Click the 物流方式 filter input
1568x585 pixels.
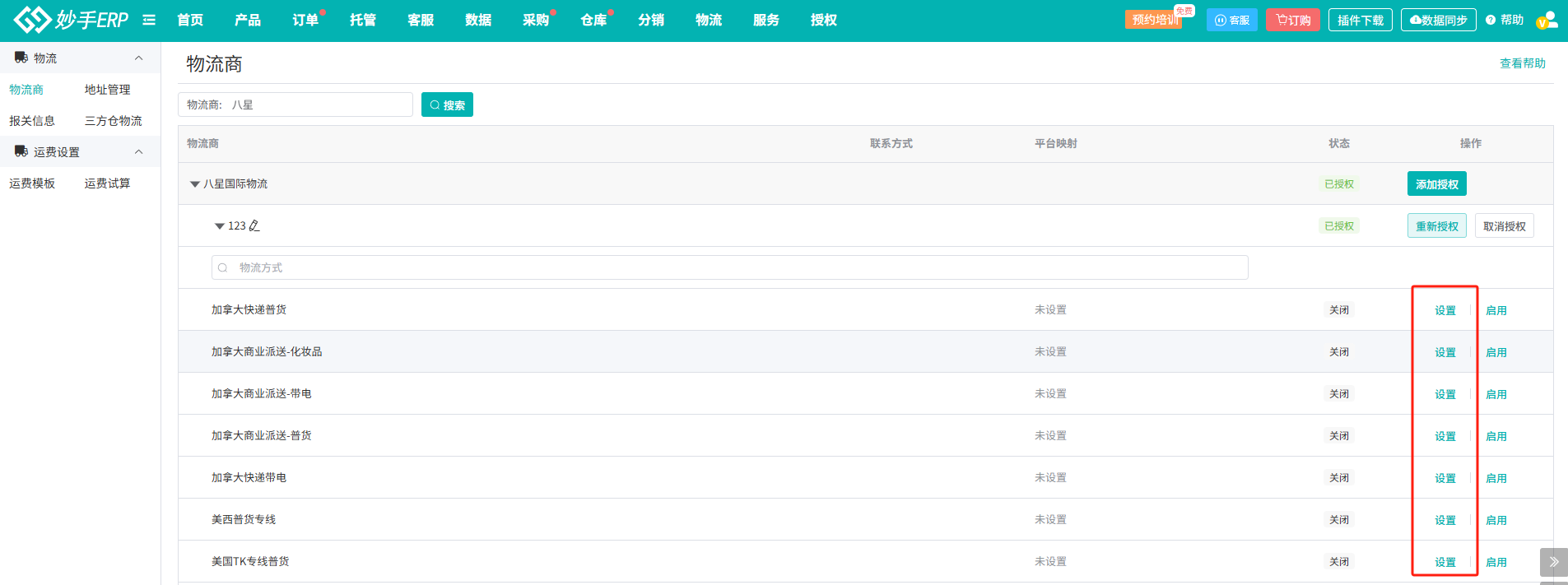coord(730,267)
